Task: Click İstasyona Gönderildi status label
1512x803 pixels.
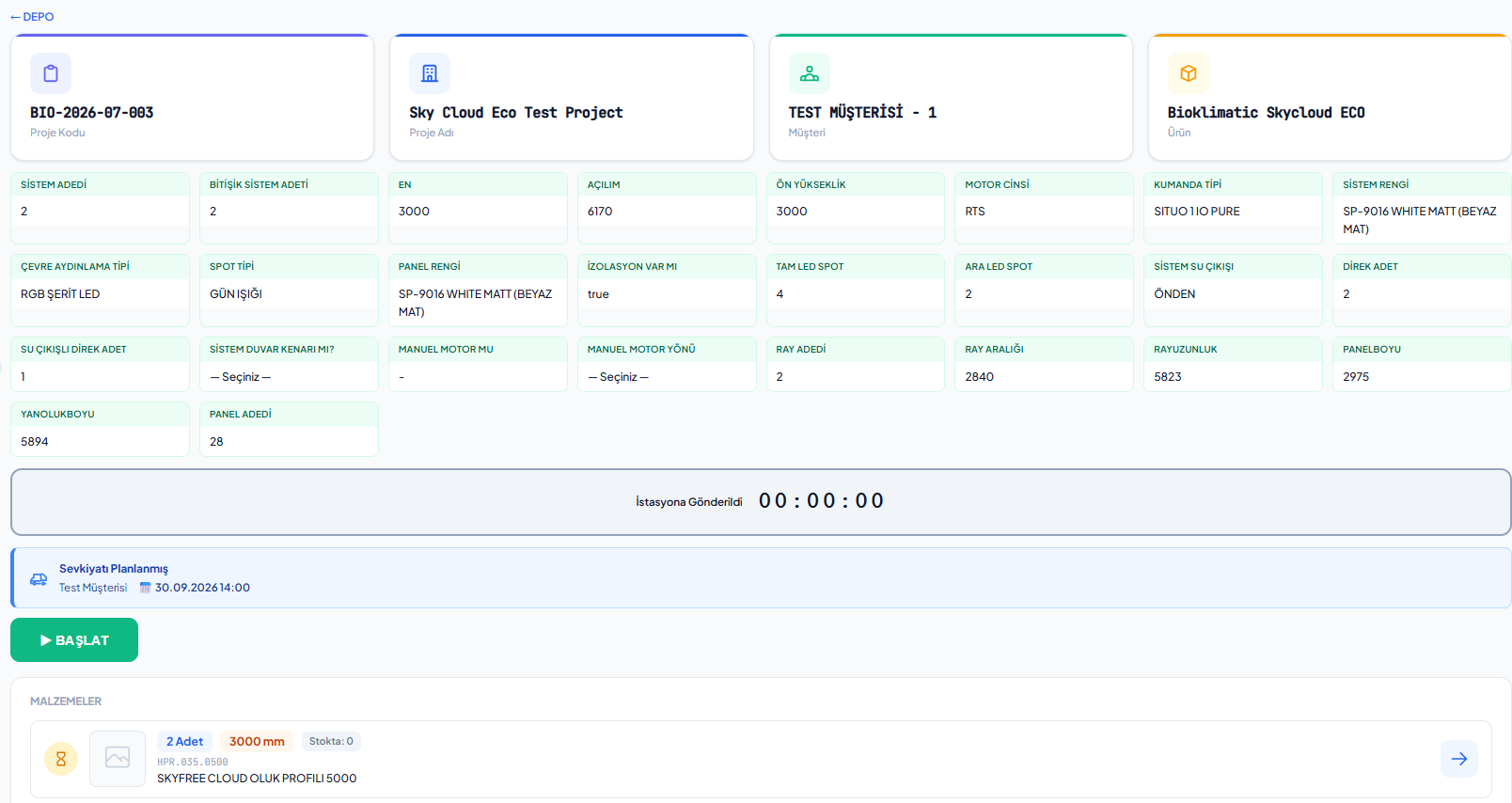Action: click(689, 502)
